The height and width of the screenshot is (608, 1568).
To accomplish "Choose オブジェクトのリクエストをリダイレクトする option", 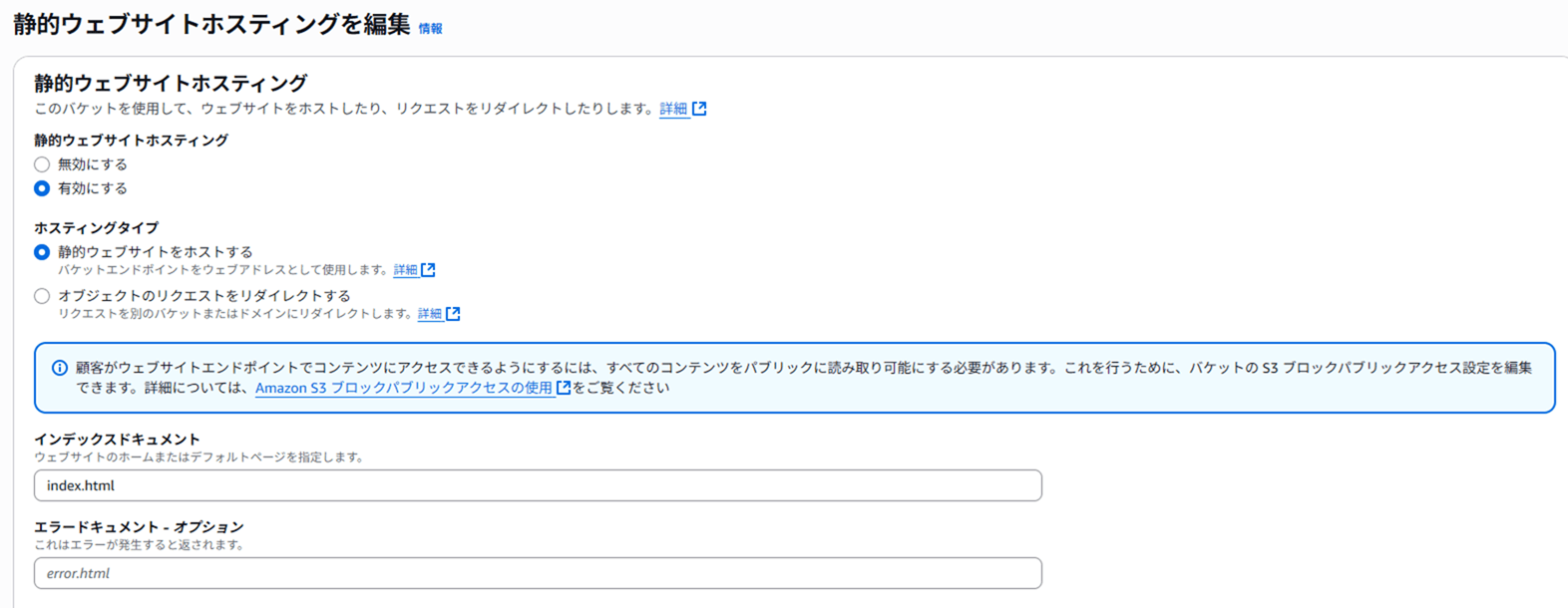I will click(42, 296).
